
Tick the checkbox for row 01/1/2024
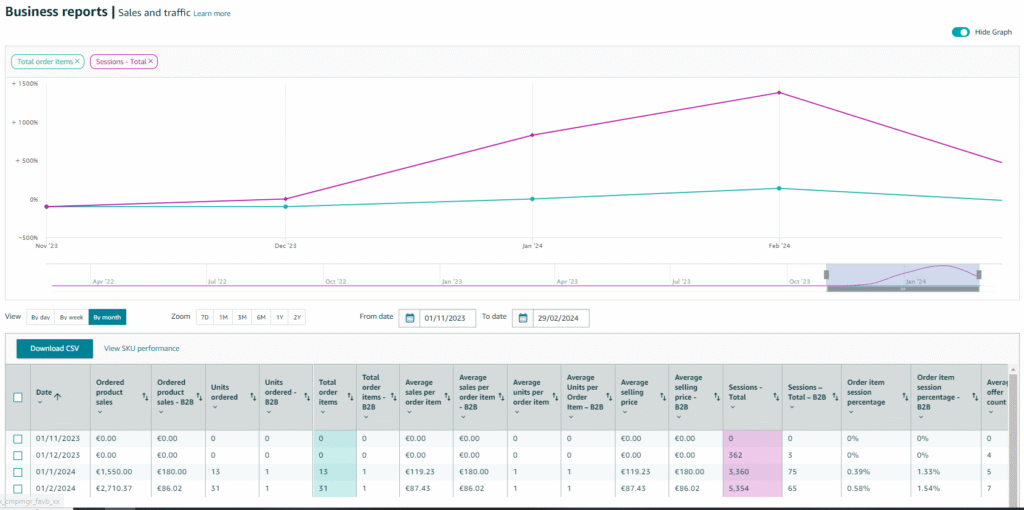18,471
